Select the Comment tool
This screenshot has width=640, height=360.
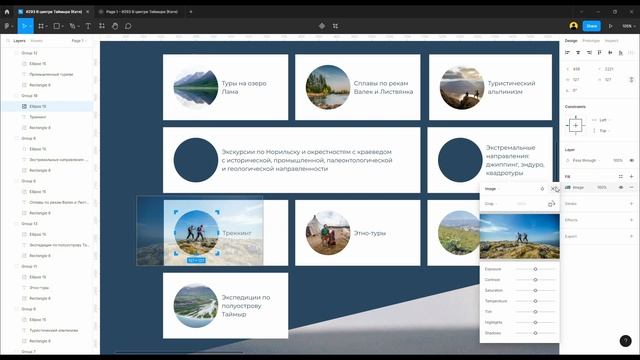pyautogui.click(x=128, y=26)
